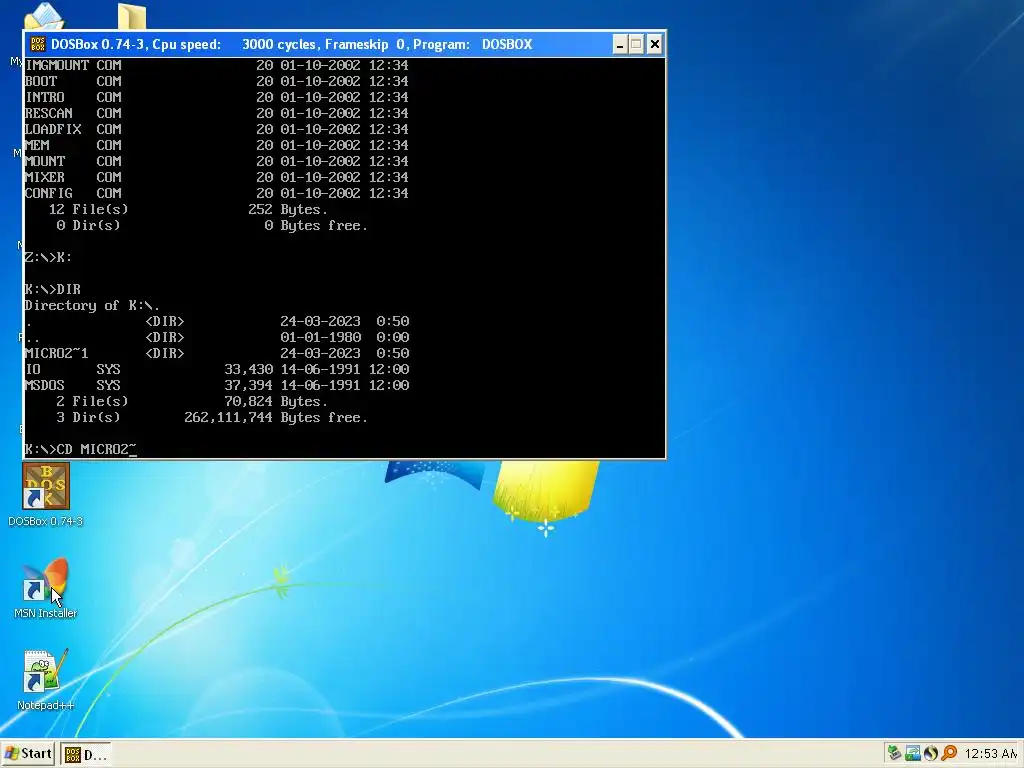Click the '..' parent directory entry dated 01-01-1980

pyautogui.click(x=217, y=337)
